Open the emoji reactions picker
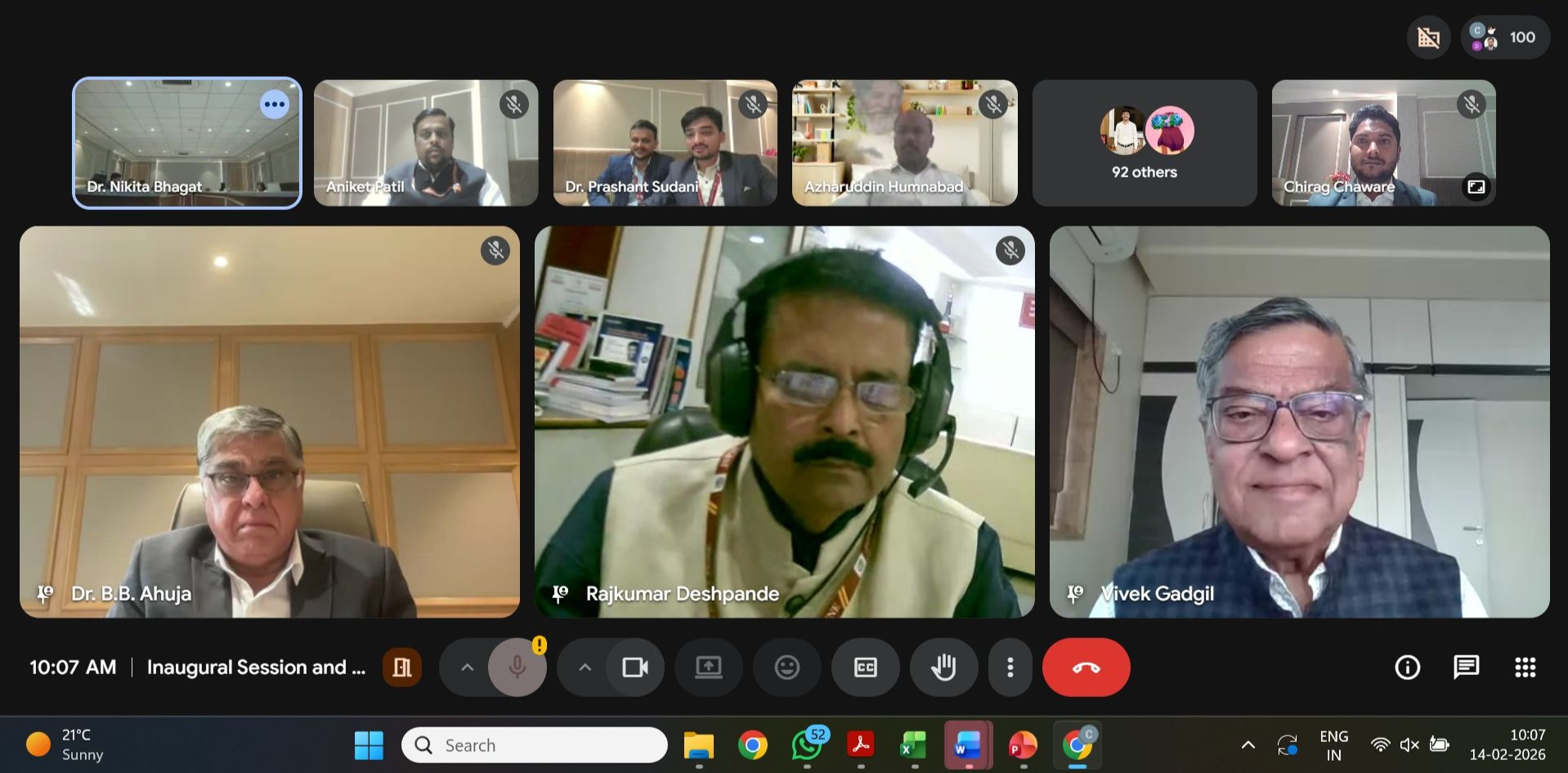The width and height of the screenshot is (1568, 773). pyautogui.click(x=786, y=668)
